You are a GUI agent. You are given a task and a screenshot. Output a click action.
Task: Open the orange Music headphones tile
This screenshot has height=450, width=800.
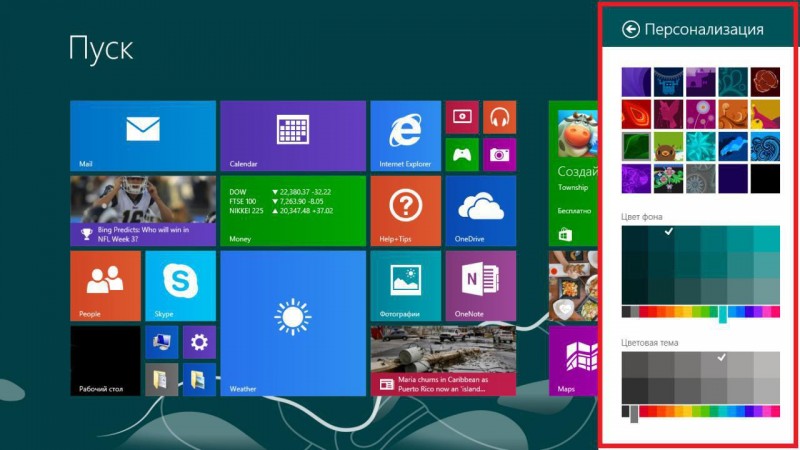499,117
